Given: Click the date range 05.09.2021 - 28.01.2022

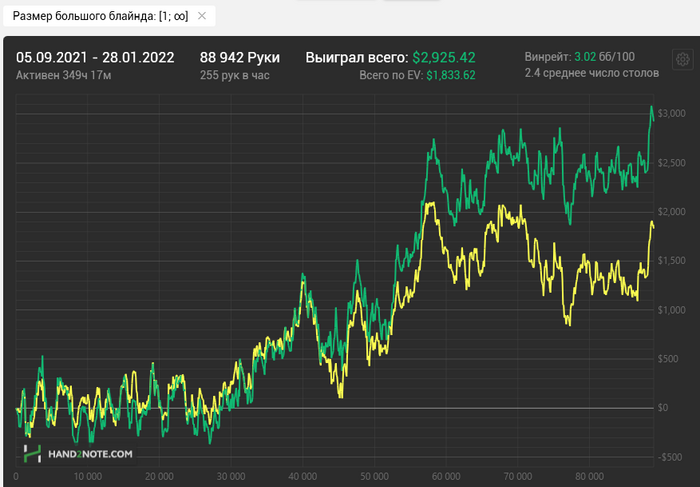Looking at the screenshot, I should coord(95,58).
